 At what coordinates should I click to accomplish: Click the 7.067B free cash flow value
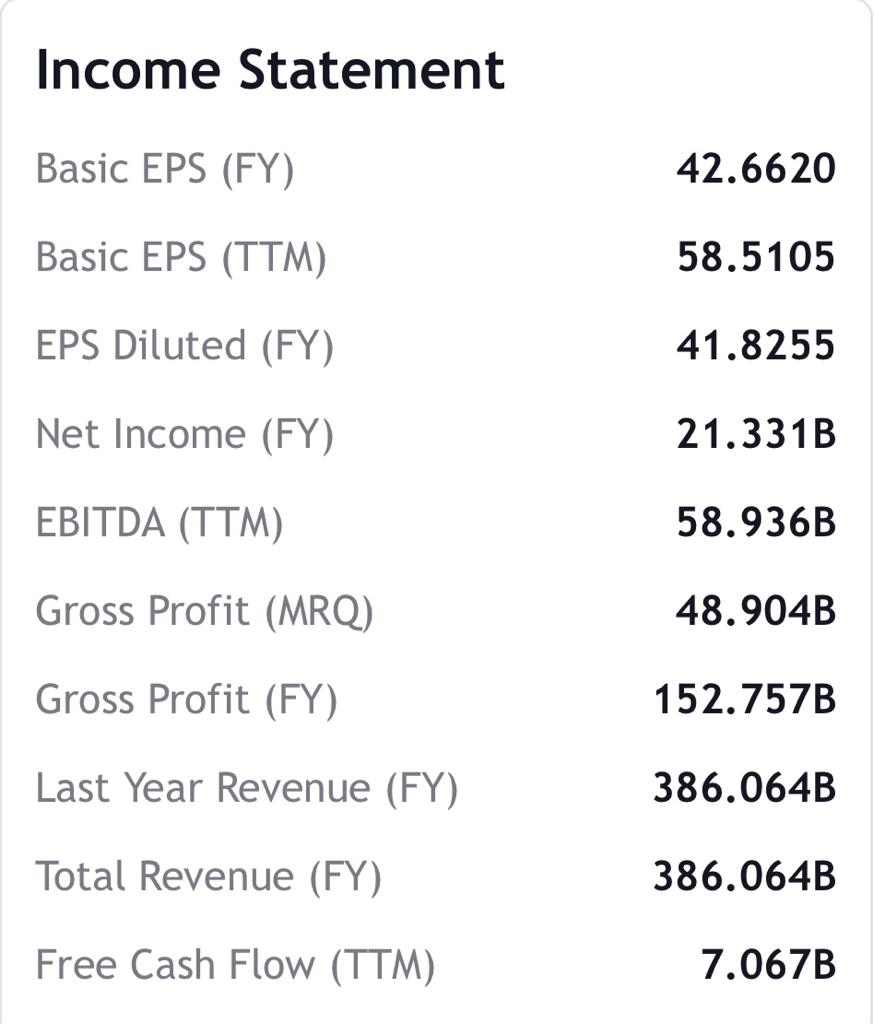pos(768,965)
